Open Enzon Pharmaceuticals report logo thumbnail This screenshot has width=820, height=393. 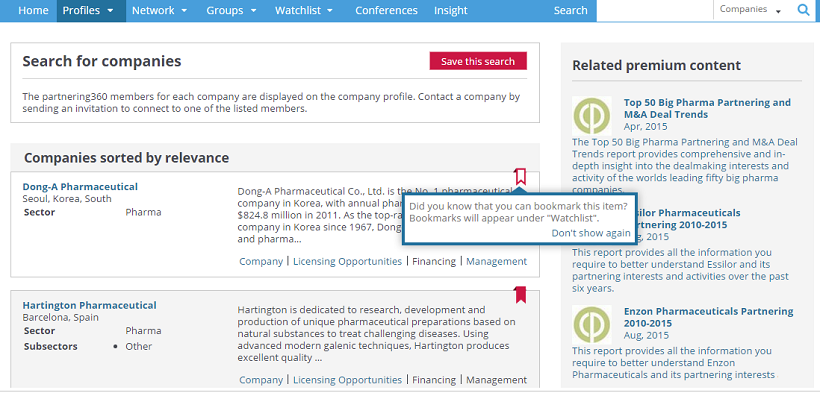click(x=591, y=324)
